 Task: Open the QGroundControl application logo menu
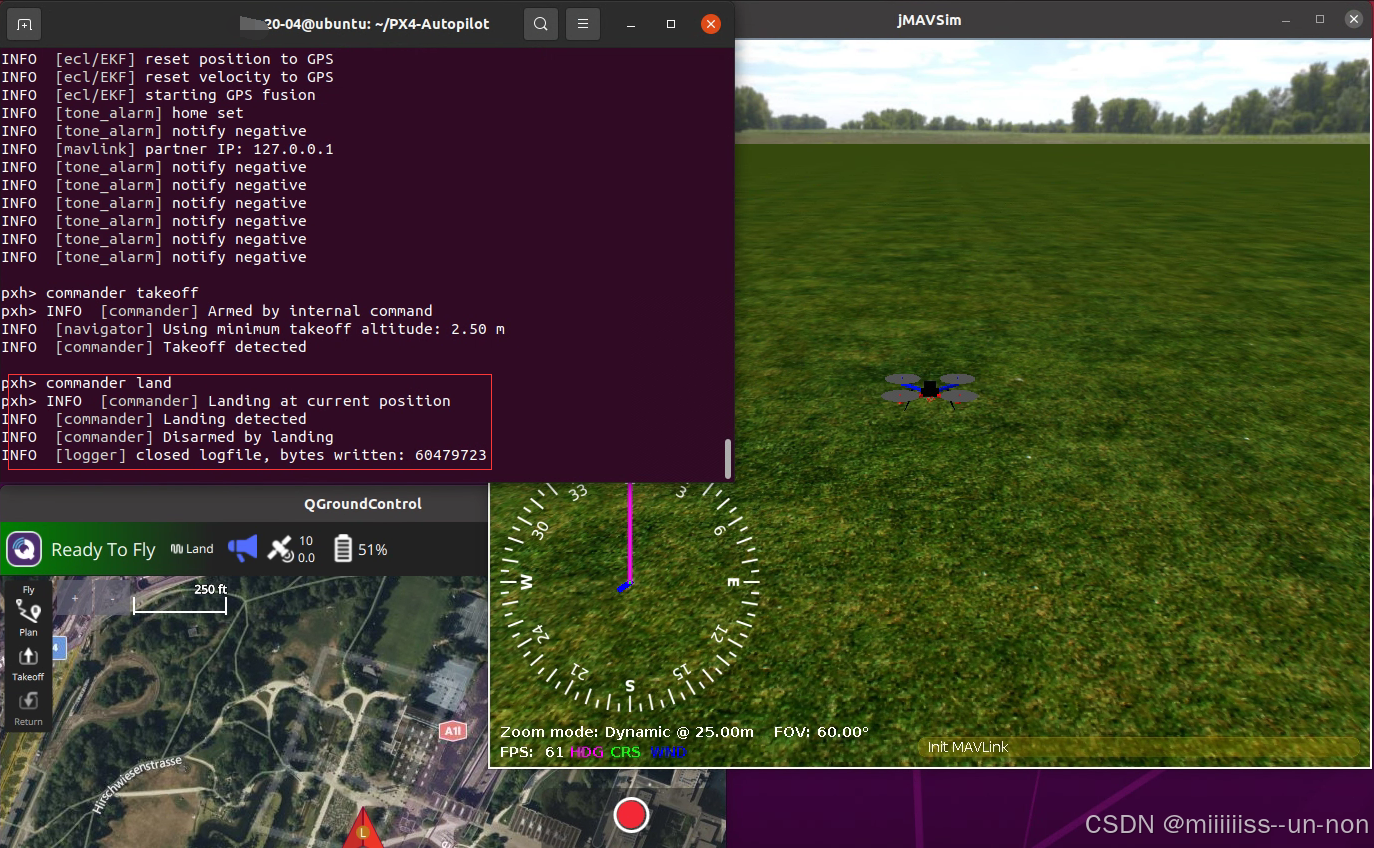tap(24, 549)
